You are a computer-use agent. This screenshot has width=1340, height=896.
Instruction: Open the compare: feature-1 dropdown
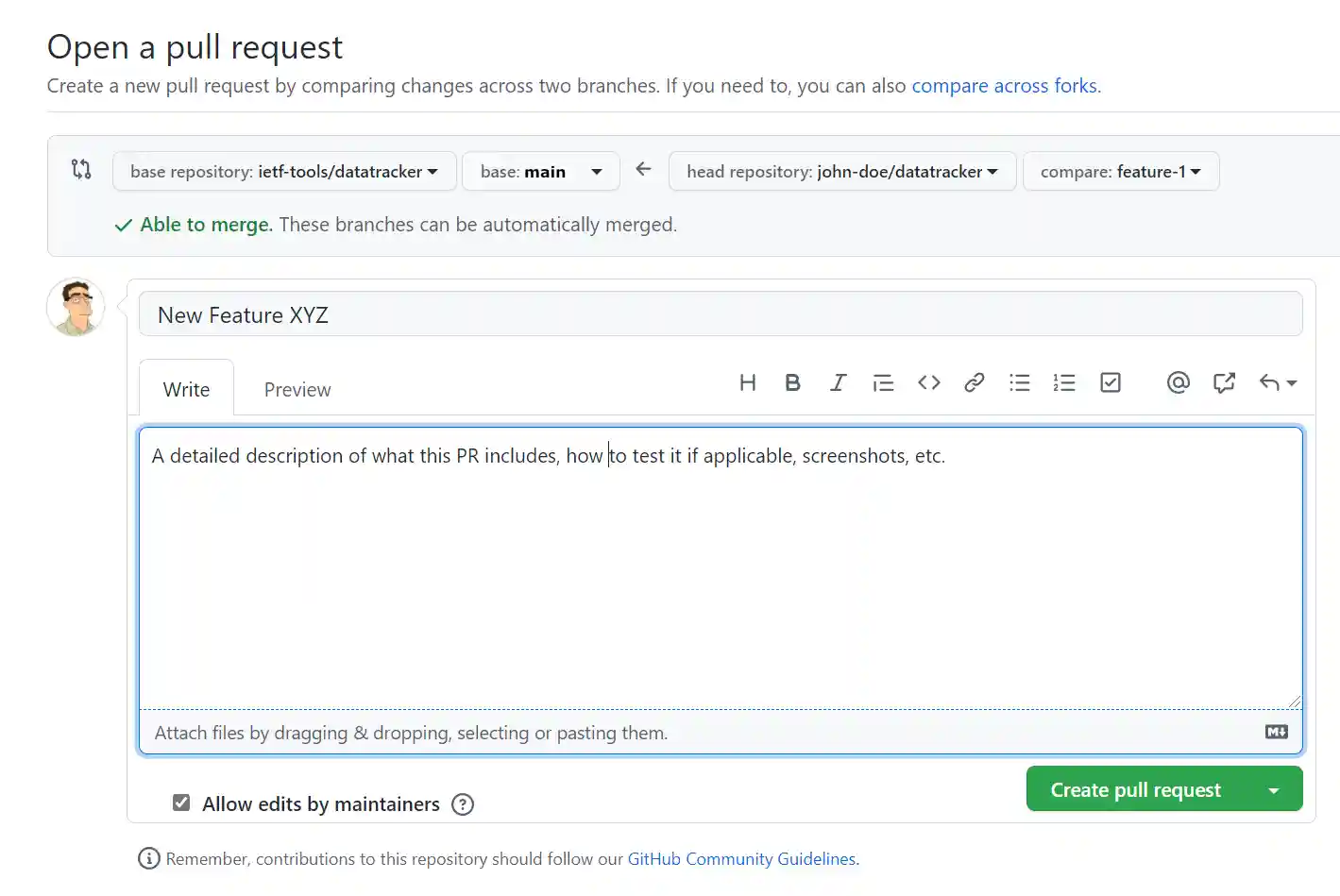pyautogui.click(x=1120, y=172)
